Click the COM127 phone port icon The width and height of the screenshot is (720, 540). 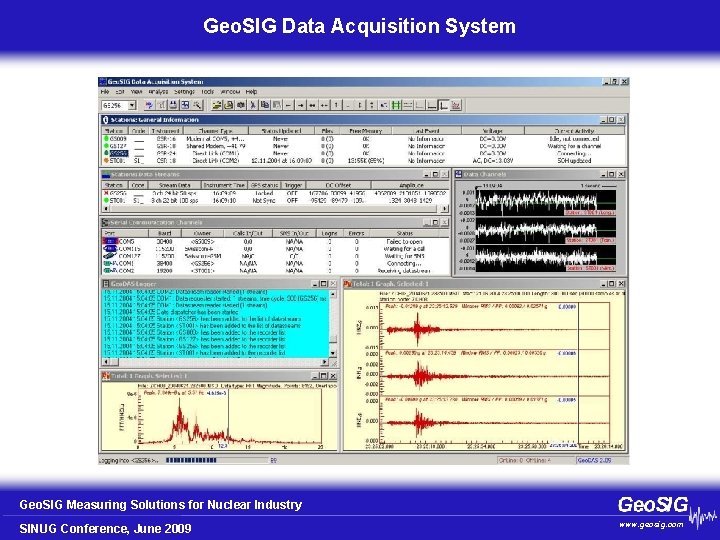pyautogui.click(x=109, y=256)
